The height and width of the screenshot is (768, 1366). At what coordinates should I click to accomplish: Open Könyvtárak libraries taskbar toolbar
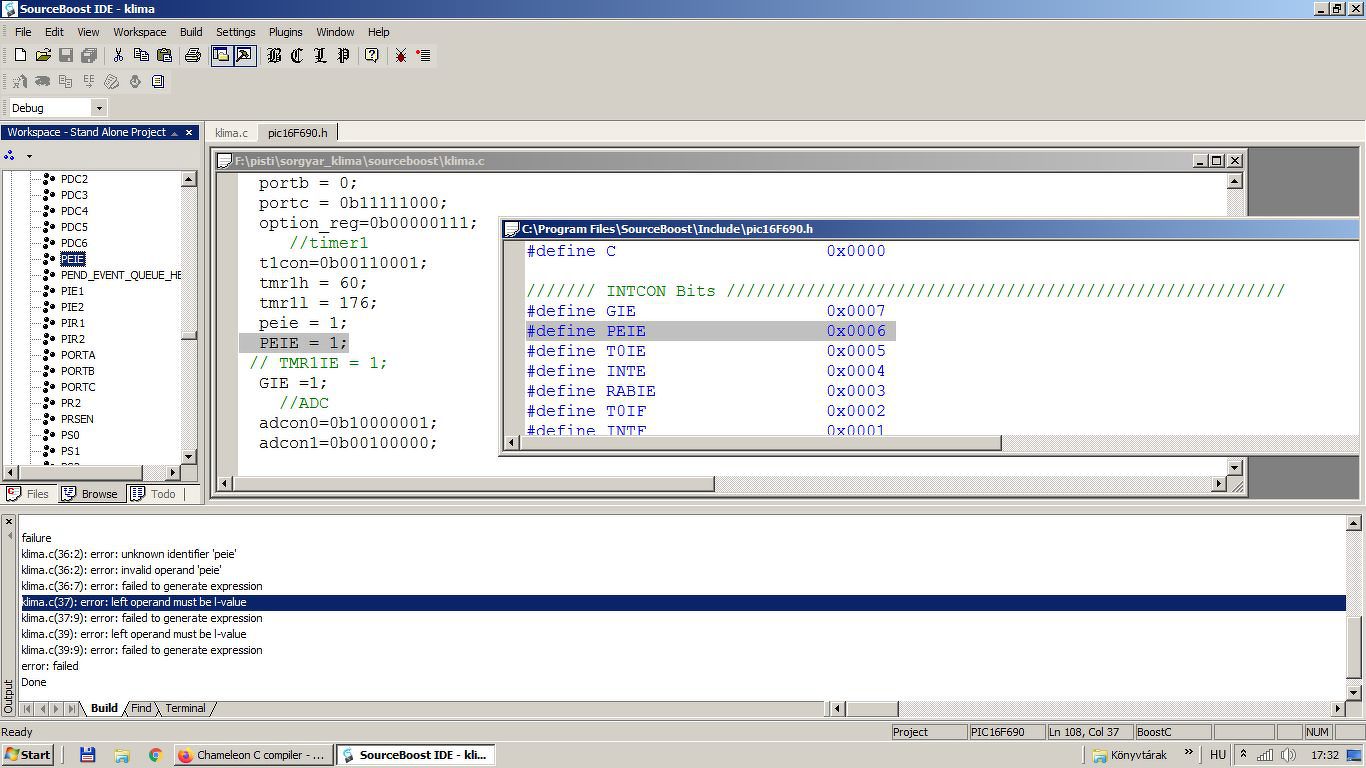[1130, 755]
